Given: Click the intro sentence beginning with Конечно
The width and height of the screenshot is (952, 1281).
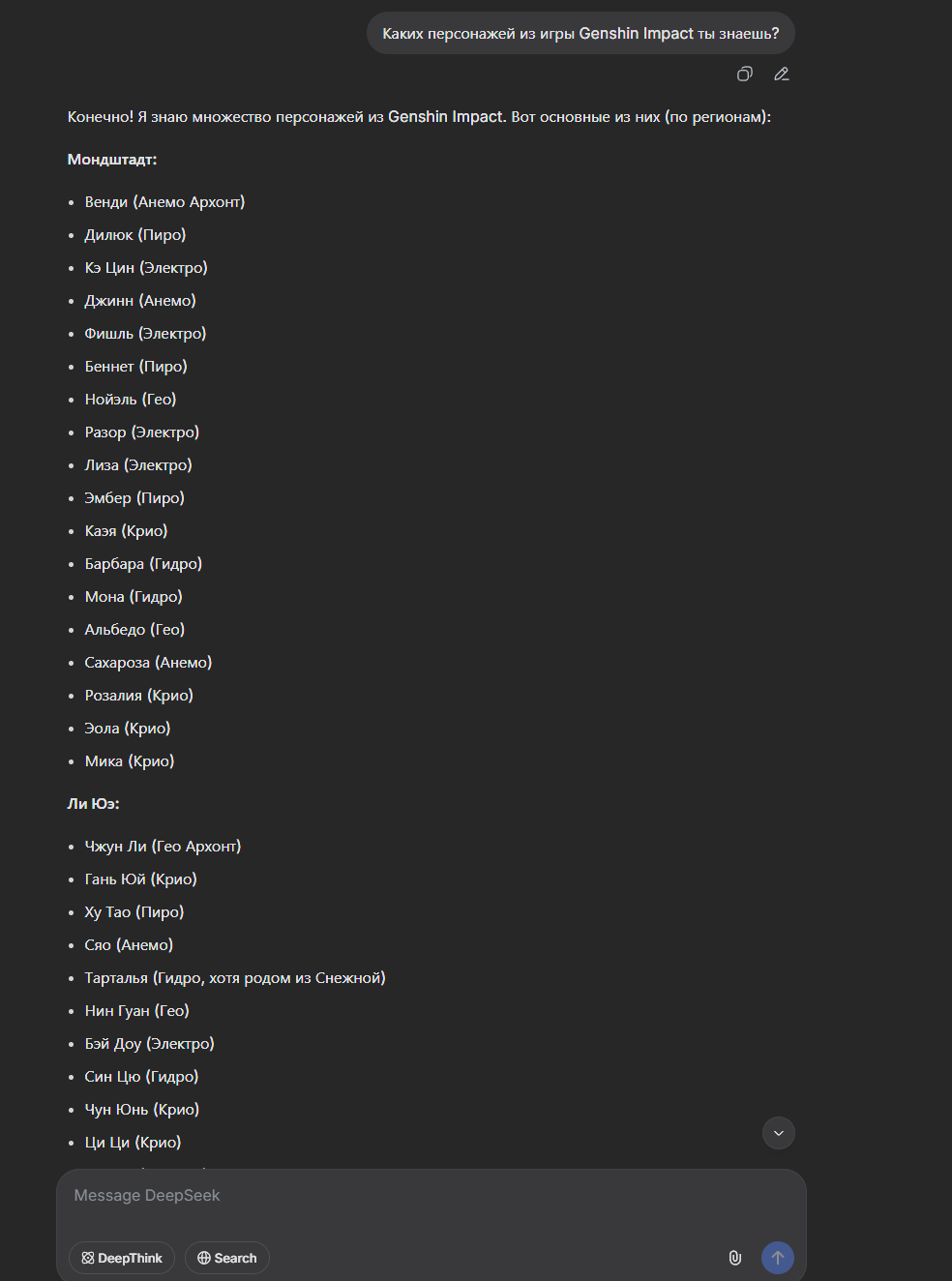Looking at the screenshot, I should [x=419, y=117].
